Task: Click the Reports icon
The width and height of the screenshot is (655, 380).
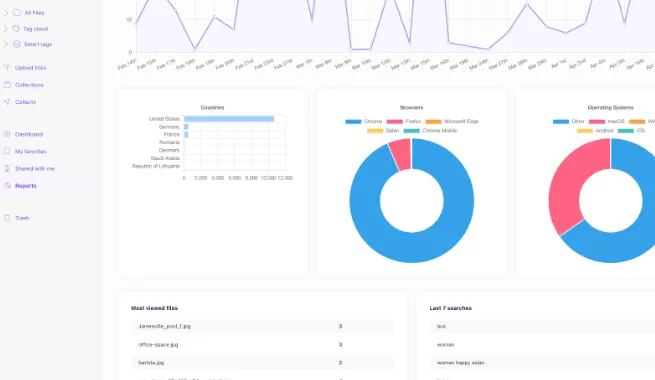Action: point(7,185)
